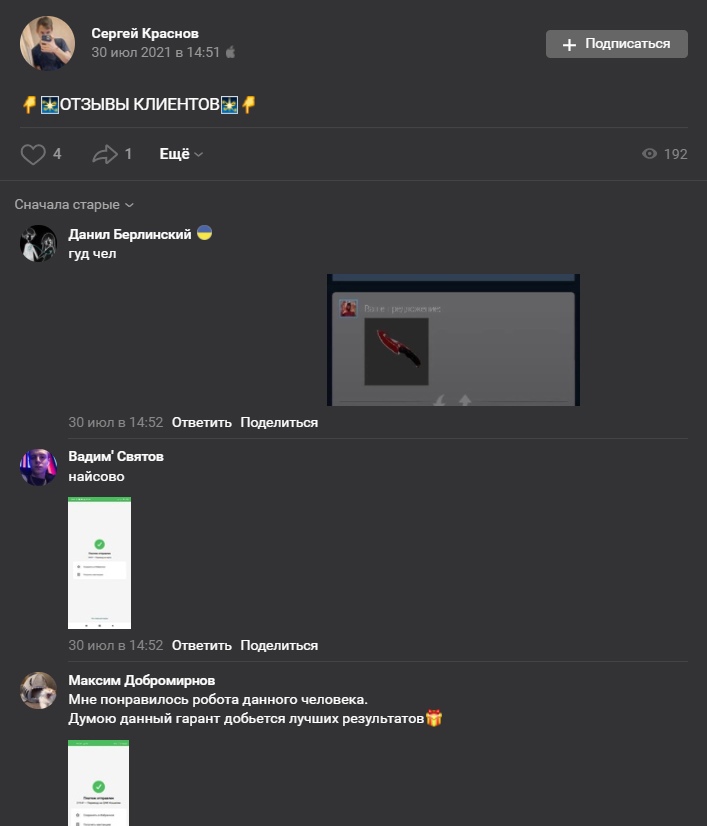Like the post with the heart icon
The image size is (707, 826).
coord(33,154)
